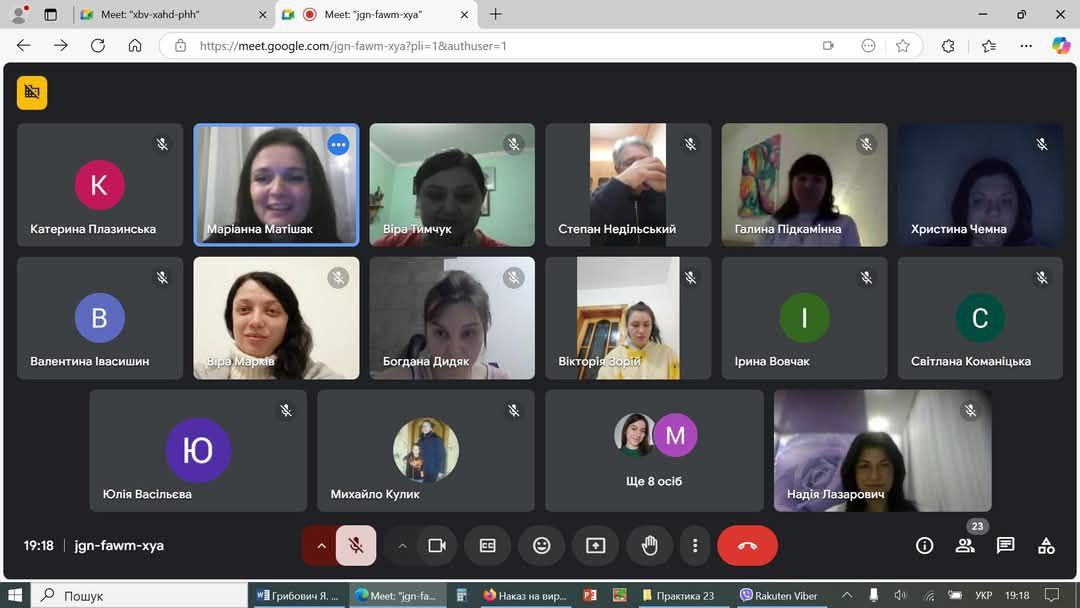Click the "Ще 8 осіб" tile
Viewport: 1080px width, 608px height.
click(x=654, y=450)
